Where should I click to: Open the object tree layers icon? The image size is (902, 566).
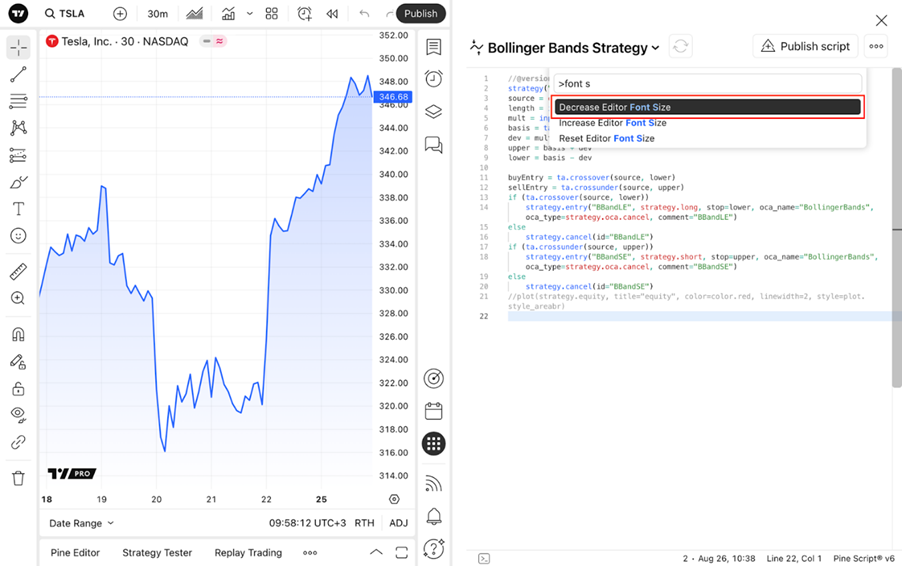click(x=434, y=112)
